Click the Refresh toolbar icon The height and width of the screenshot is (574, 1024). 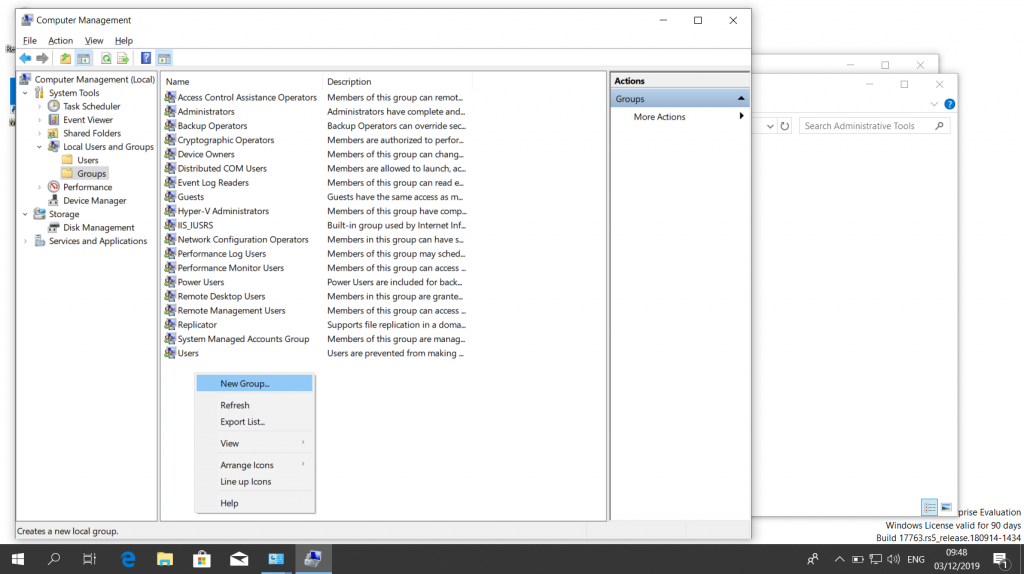(106, 59)
